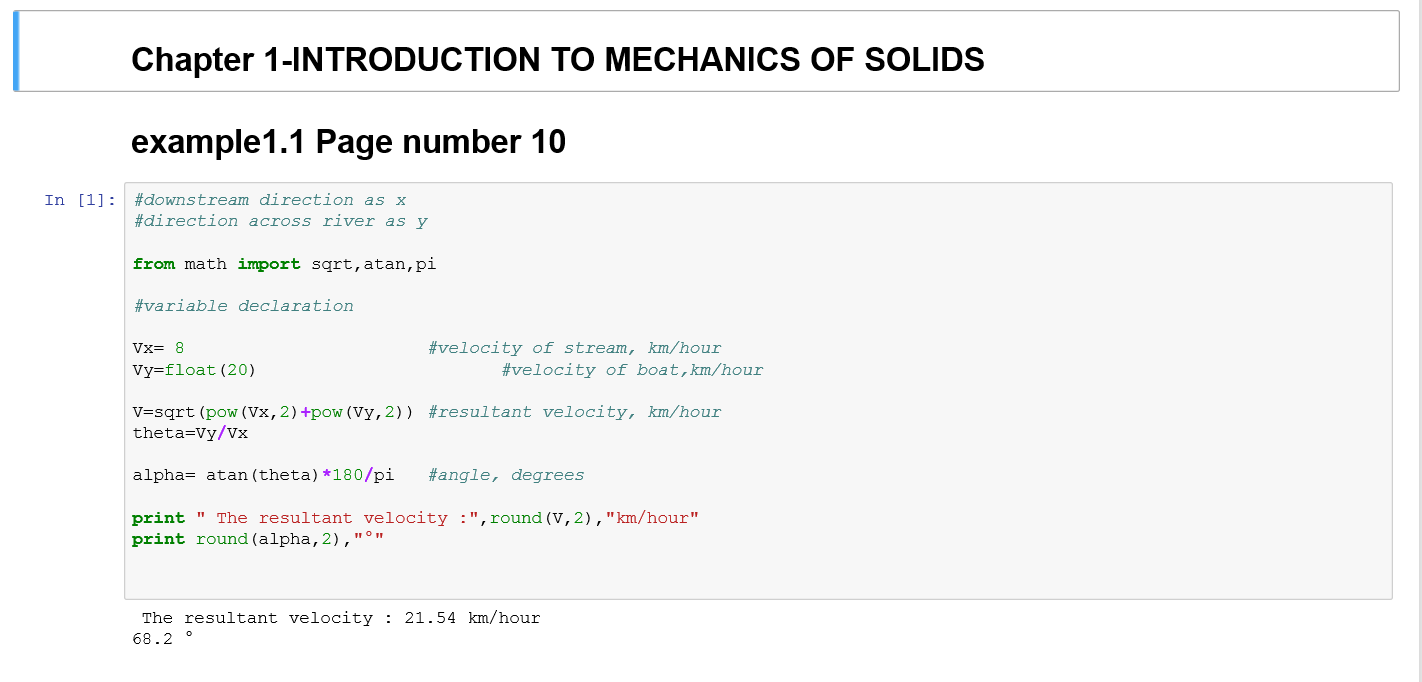1422x682 pixels.
Task: Place cursor on the 'alpha= atan(theta)*180/pi' line
Action: click(x=263, y=475)
